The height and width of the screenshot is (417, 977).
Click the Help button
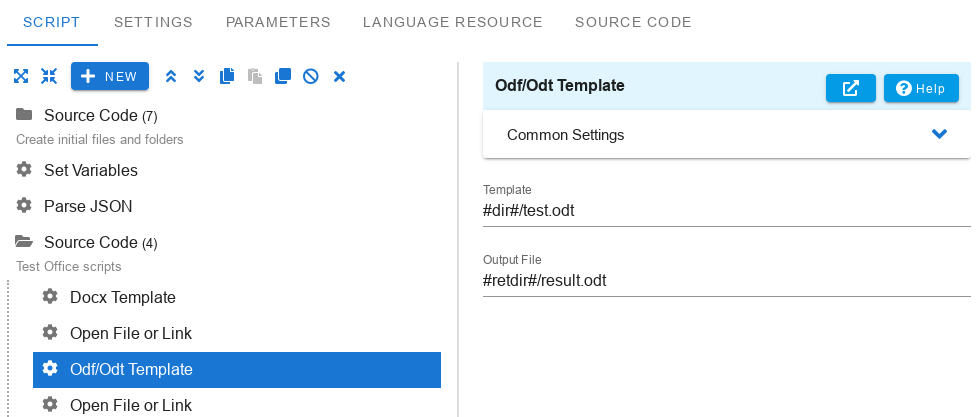921,88
